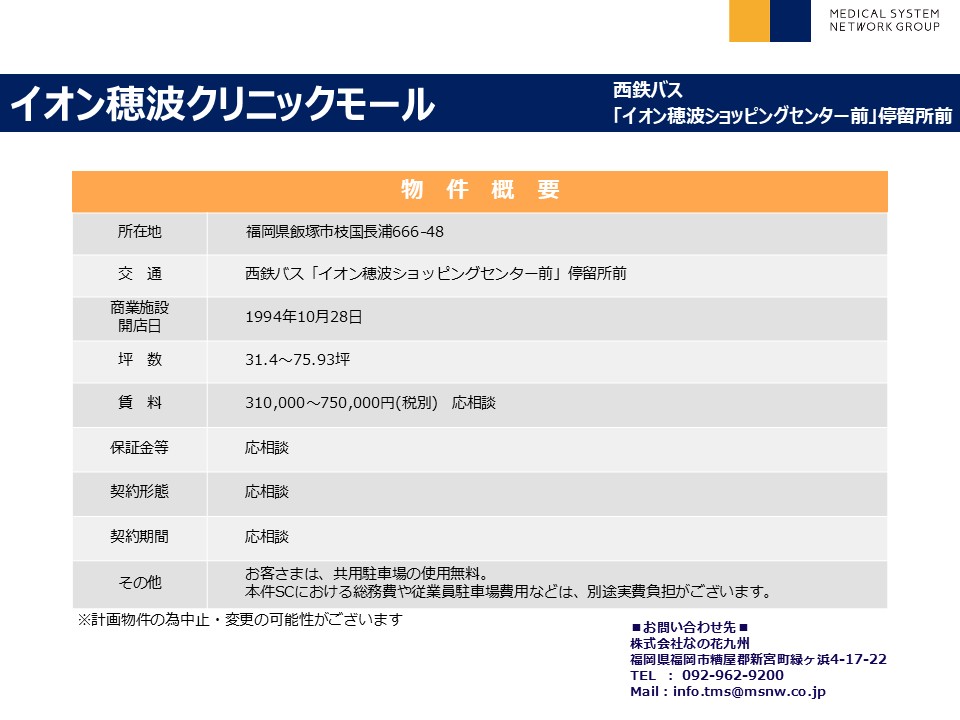This screenshot has height=720, width=960.
Task: Select the "坪数" row label
Action: 140,359
